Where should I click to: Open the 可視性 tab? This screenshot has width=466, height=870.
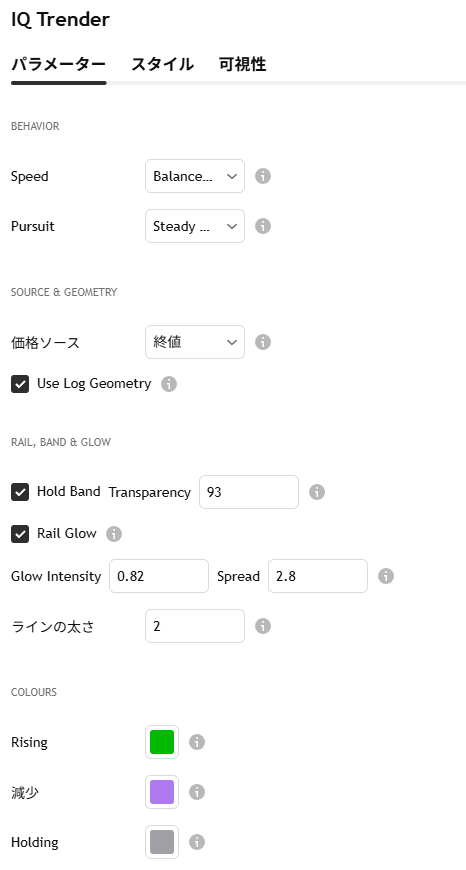pos(242,64)
